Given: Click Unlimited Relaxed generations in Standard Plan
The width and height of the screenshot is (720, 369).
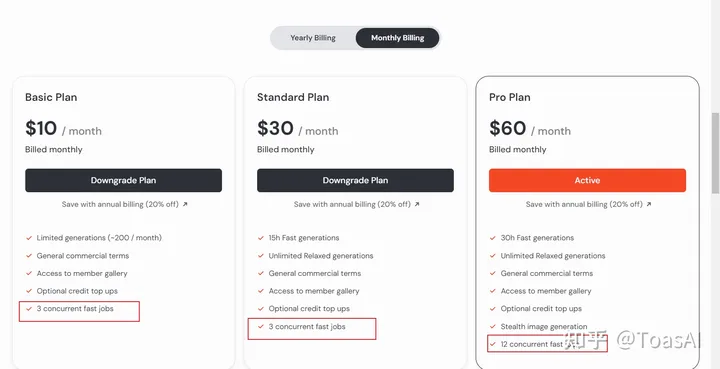Looking at the screenshot, I should tap(321, 256).
